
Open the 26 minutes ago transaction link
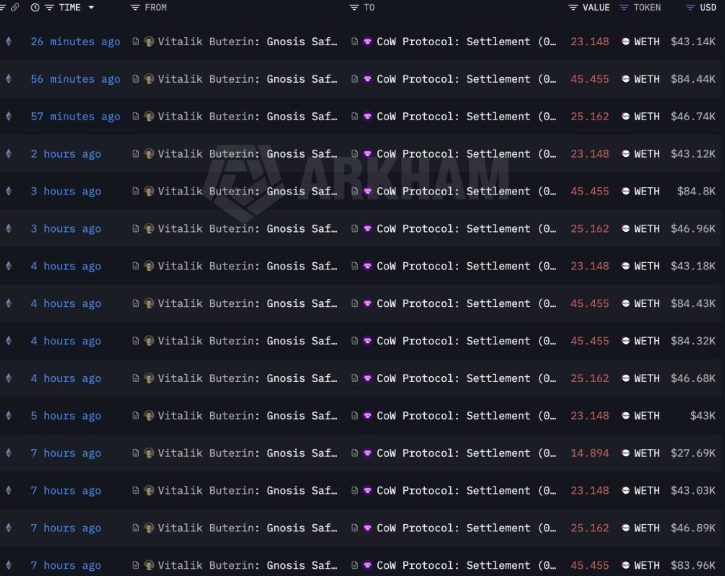pos(75,42)
